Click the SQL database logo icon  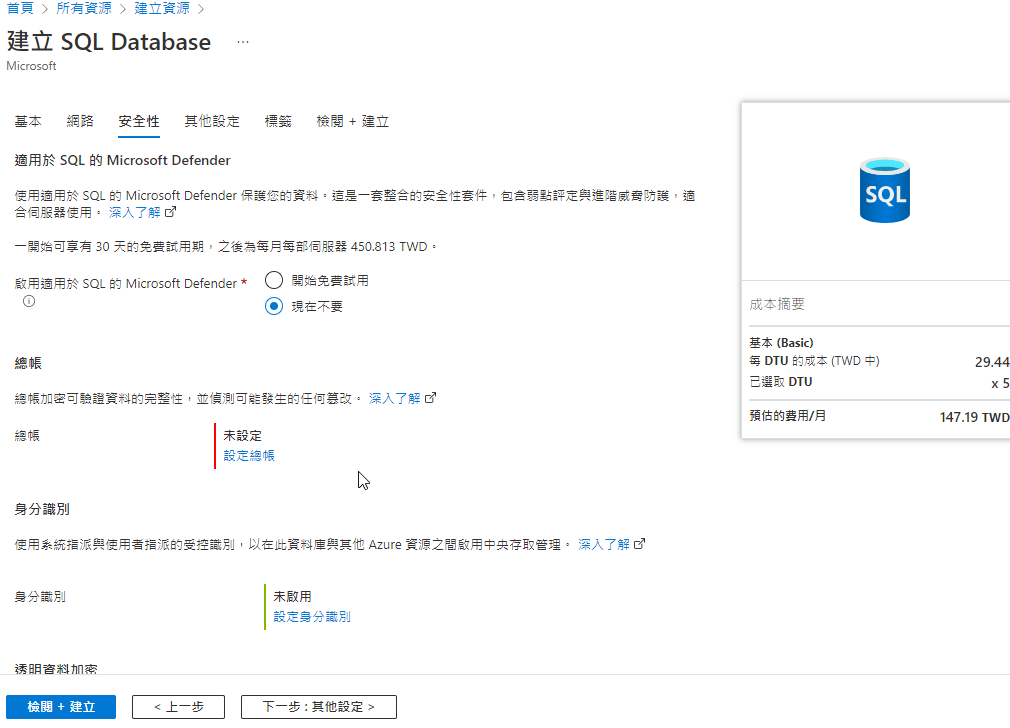[884, 190]
